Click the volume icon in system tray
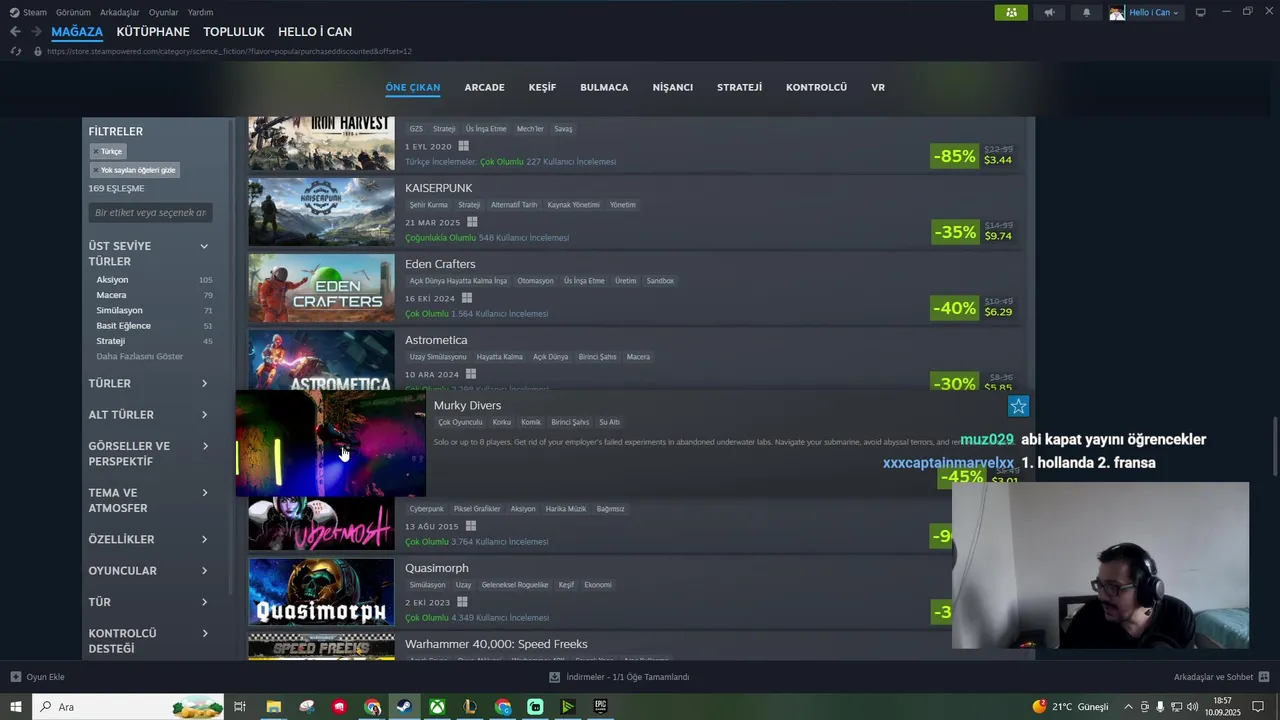Viewport: 1280px width, 720px height. 1192,707
